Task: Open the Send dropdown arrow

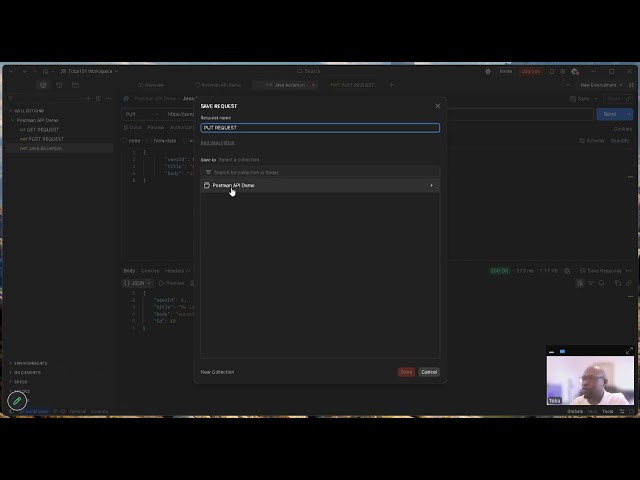Action: [x=629, y=114]
